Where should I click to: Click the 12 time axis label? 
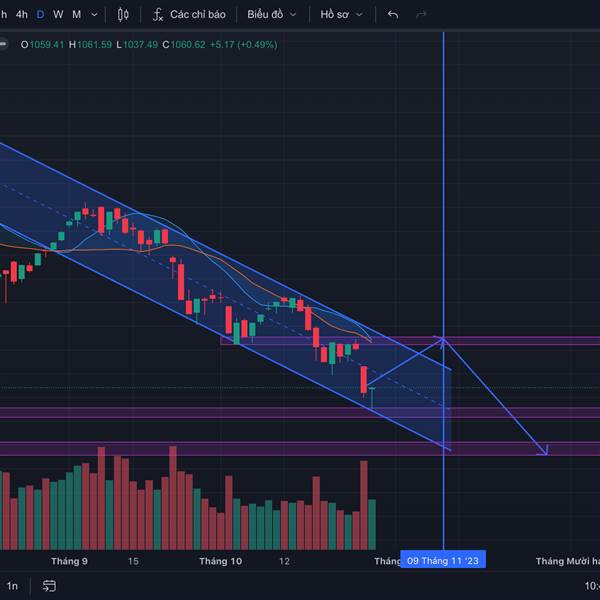[284, 561]
